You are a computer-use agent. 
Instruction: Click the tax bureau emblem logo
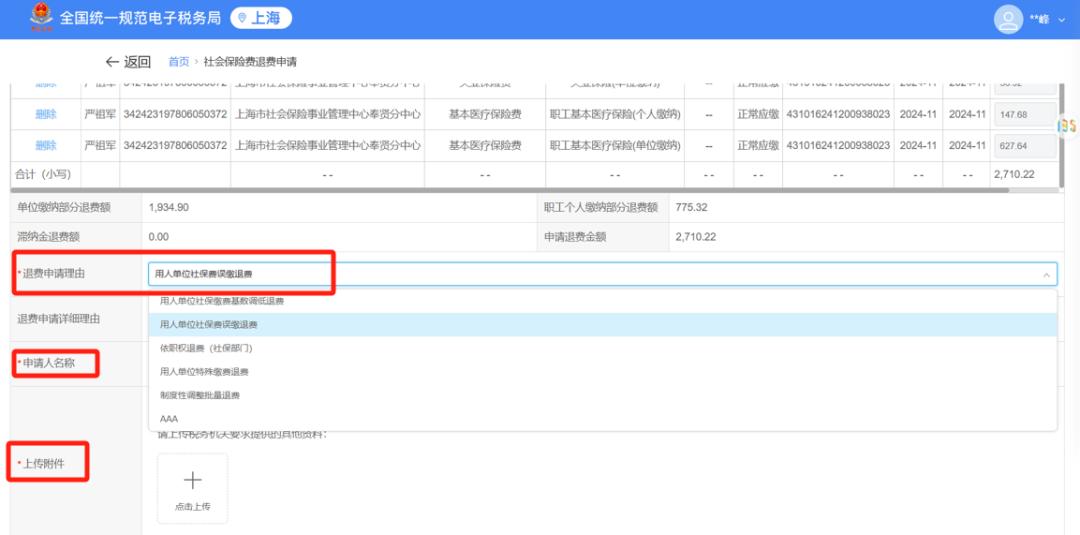pyautogui.click(x=41, y=18)
